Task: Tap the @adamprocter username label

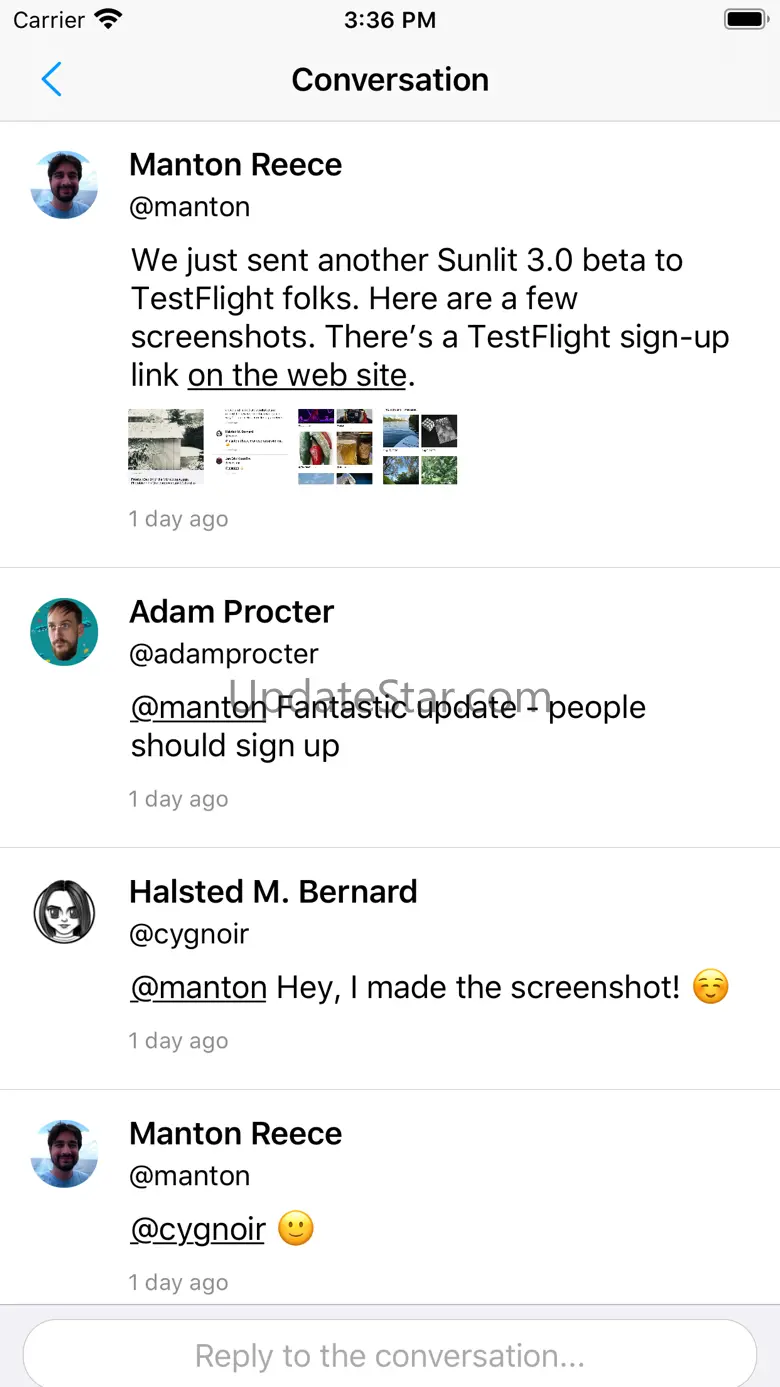Action: point(224,654)
